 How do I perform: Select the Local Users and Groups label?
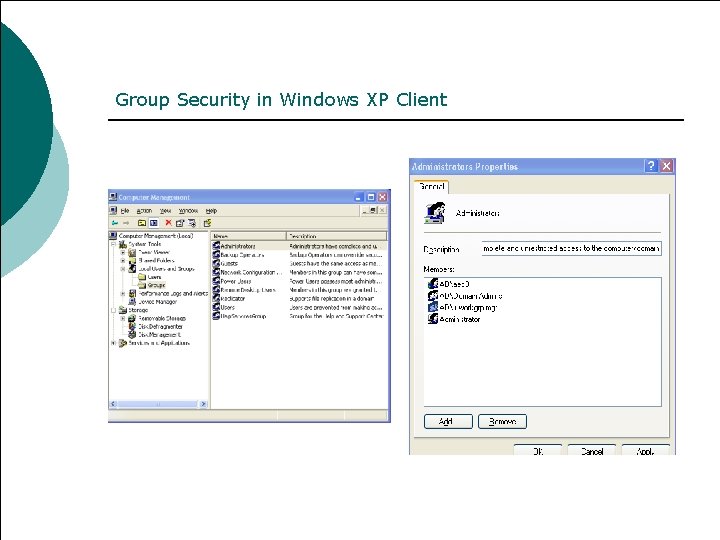click(x=166, y=269)
